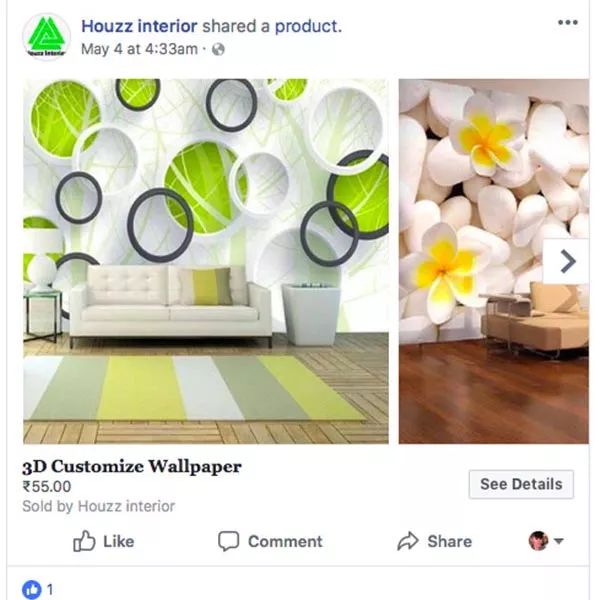Click Sold by Houzz interior text

99,506
